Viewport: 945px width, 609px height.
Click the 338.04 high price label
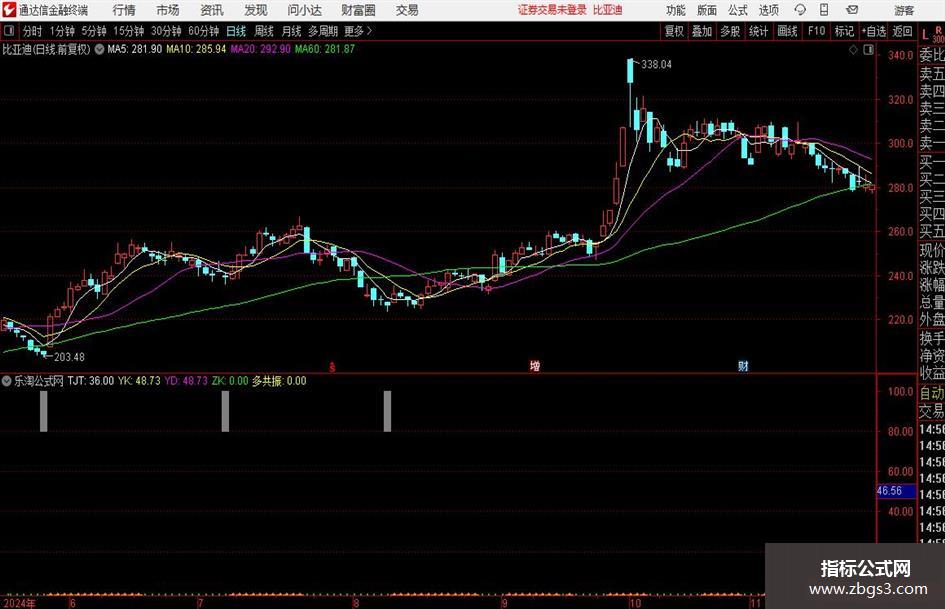pyautogui.click(x=656, y=65)
